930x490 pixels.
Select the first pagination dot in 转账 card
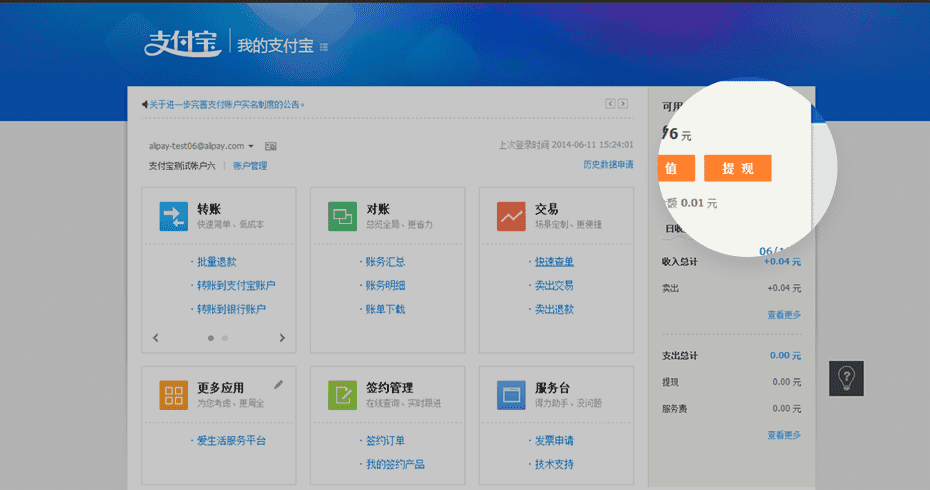[211, 338]
